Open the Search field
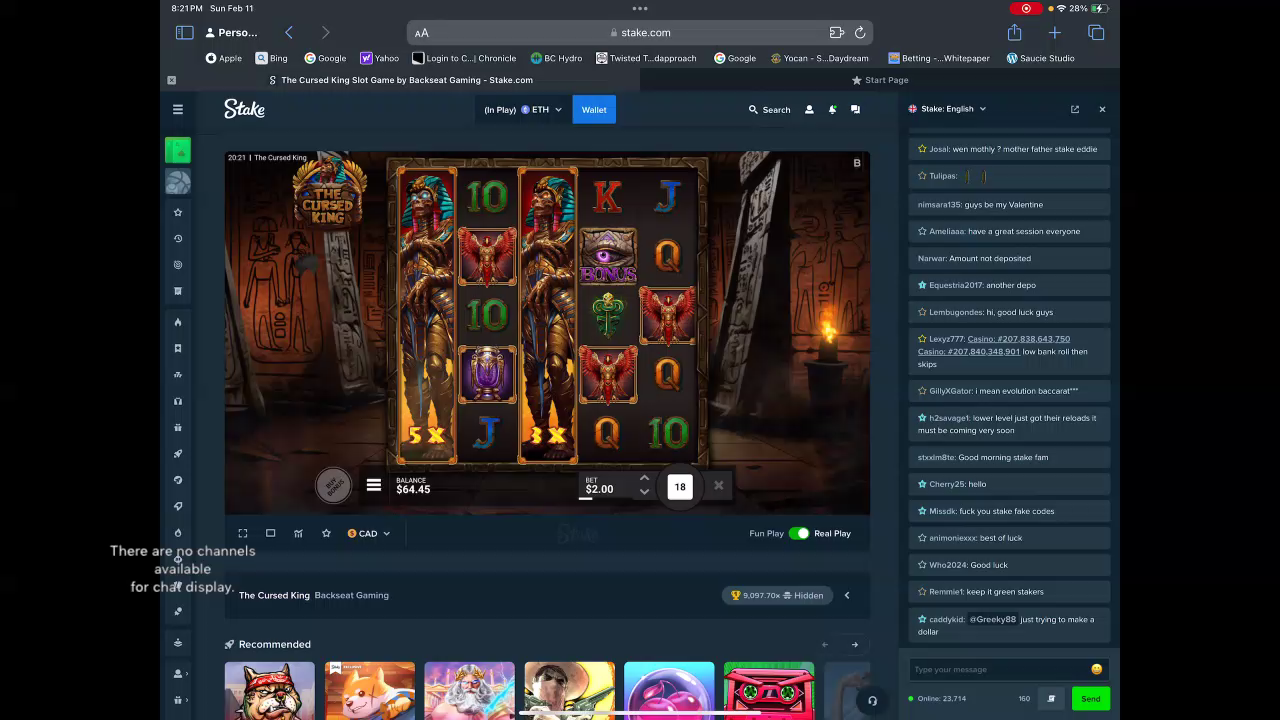Viewport: 1280px width, 720px height. coord(769,109)
